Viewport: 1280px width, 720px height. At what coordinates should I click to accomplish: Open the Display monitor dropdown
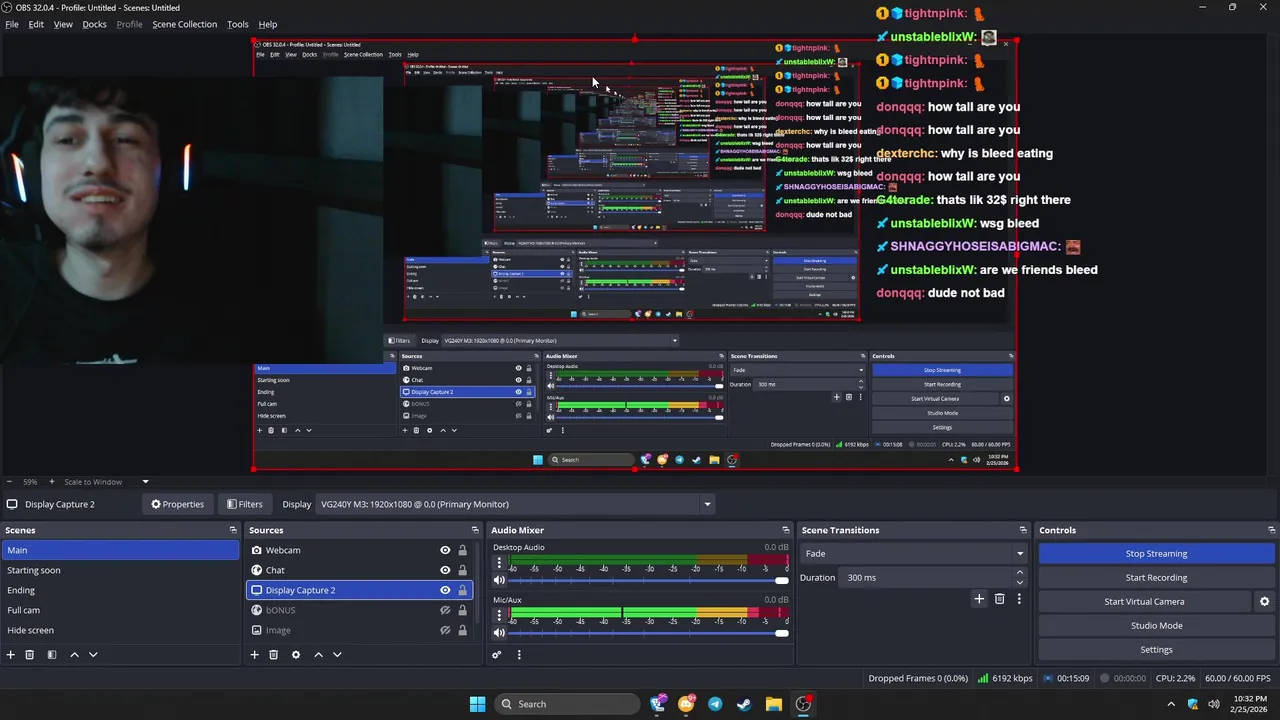coord(515,504)
